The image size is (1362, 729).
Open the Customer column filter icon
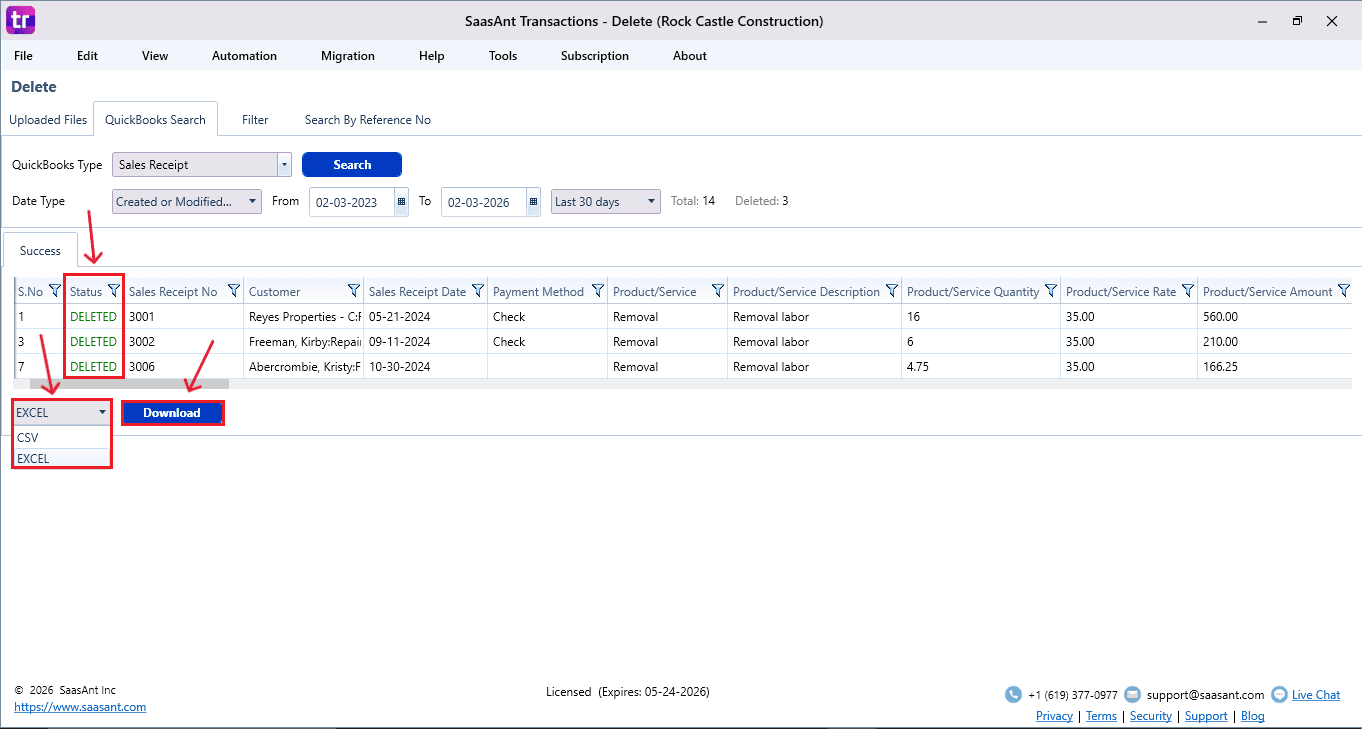[x=353, y=291]
